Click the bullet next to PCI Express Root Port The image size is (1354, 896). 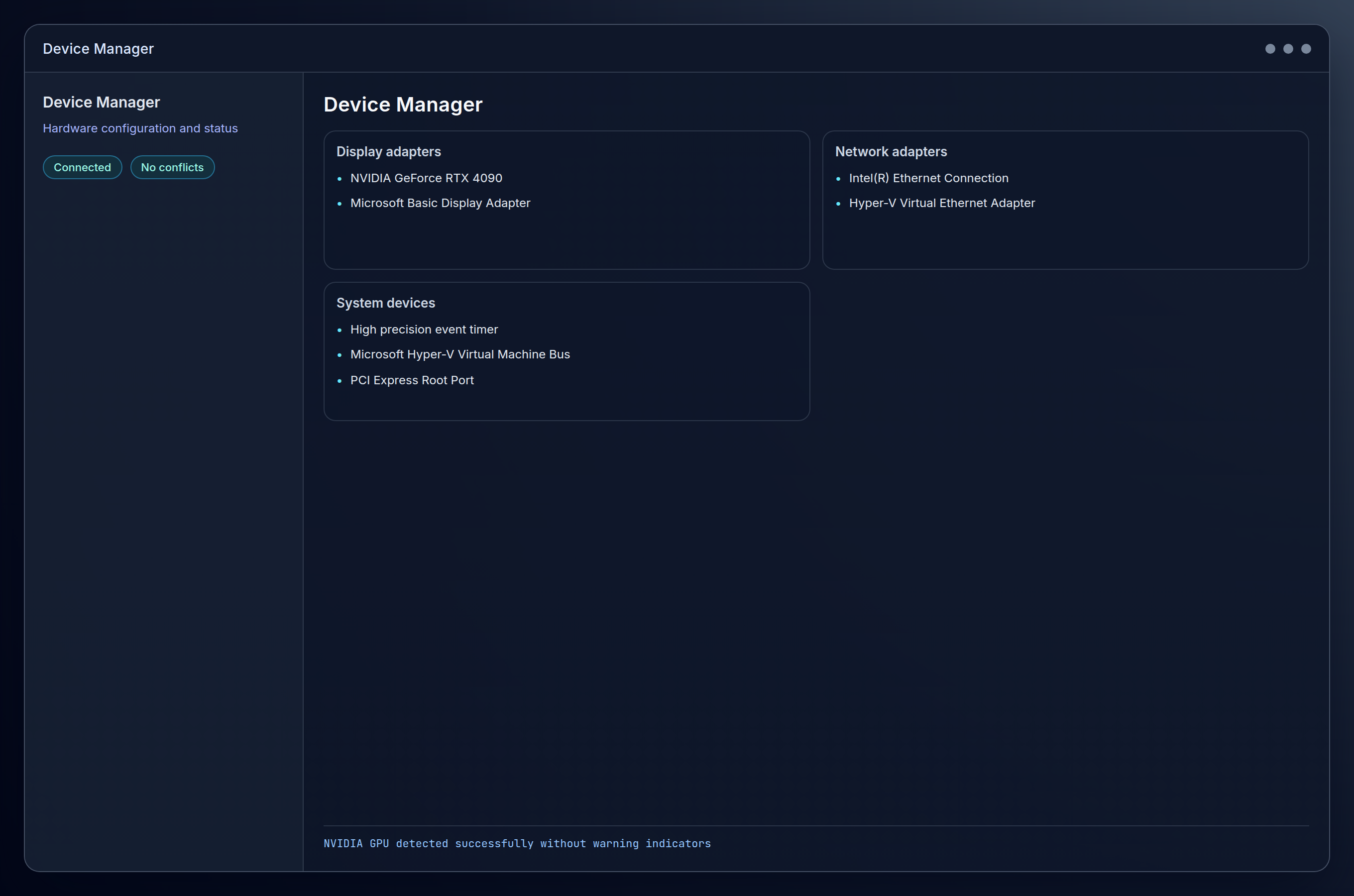(x=341, y=381)
